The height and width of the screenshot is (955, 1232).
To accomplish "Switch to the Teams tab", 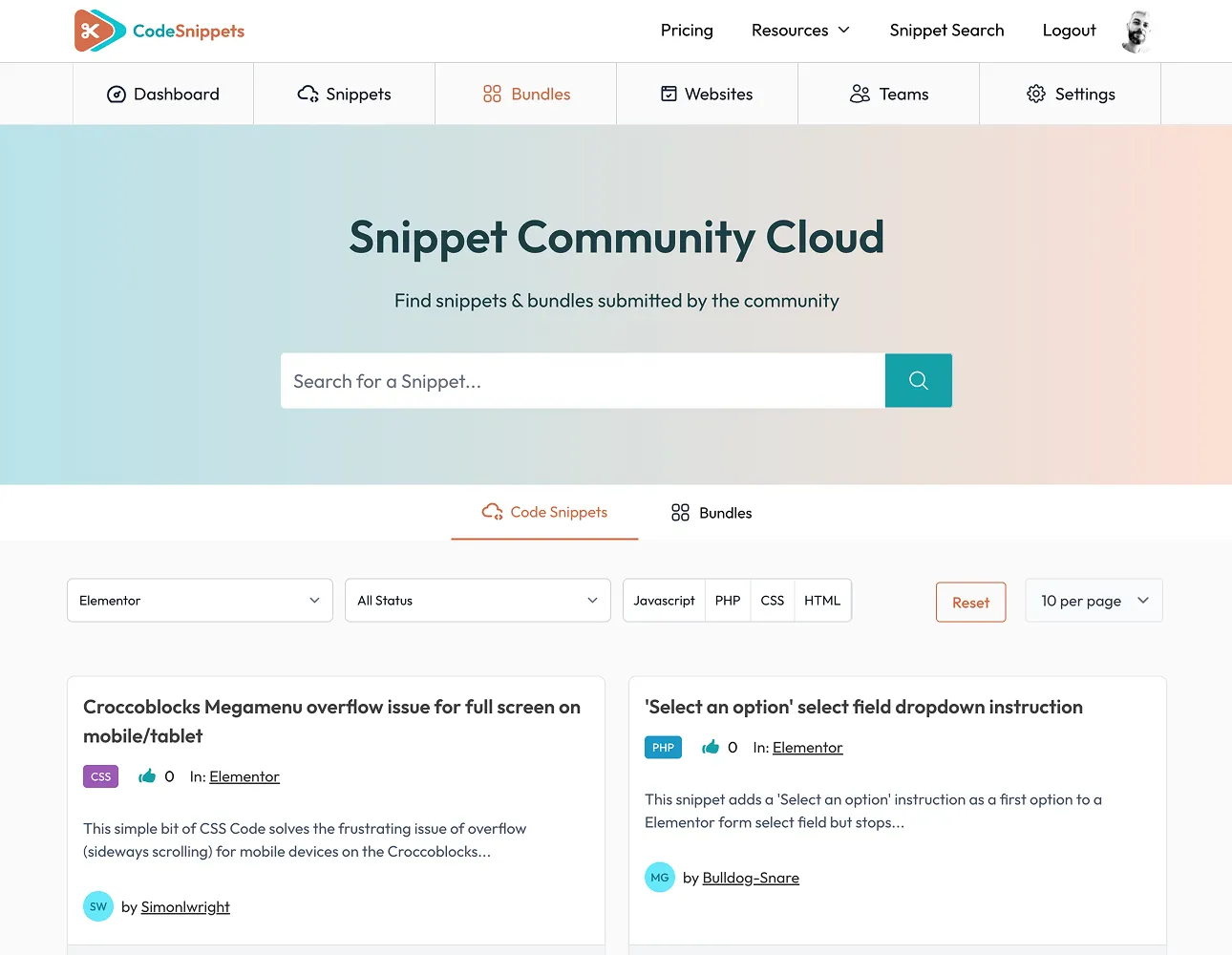I will [x=889, y=94].
